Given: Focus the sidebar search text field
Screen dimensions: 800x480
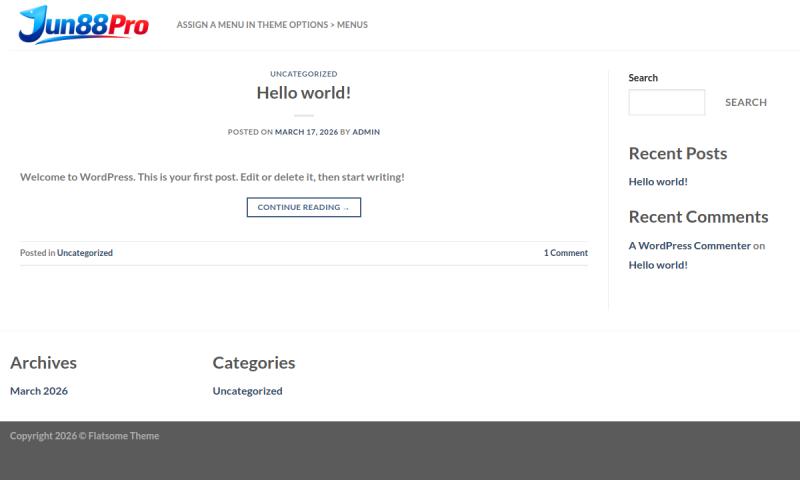Looking at the screenshot, I should point(666,102).
